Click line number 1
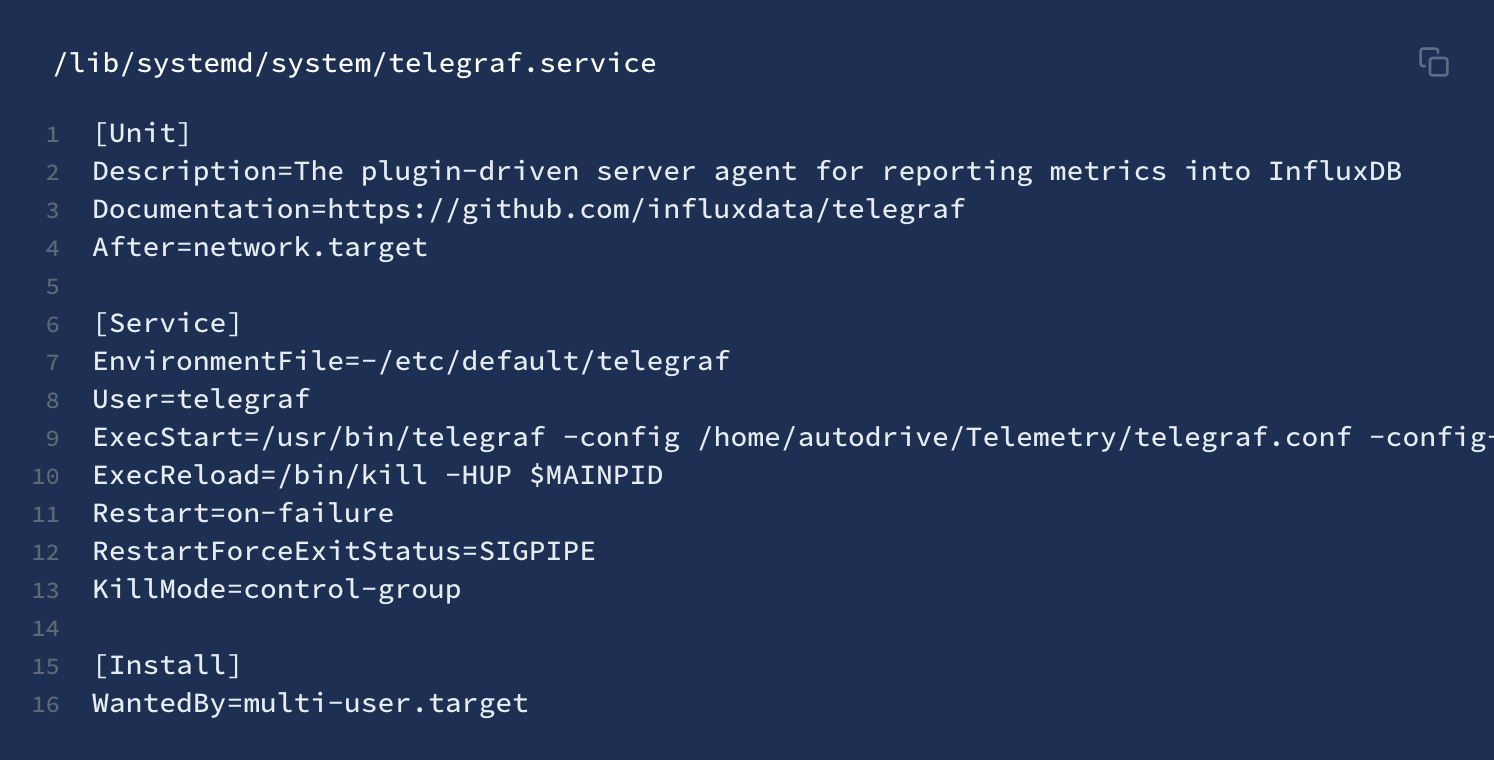Screen dimensions: 1494x760 tap(52, 134)
